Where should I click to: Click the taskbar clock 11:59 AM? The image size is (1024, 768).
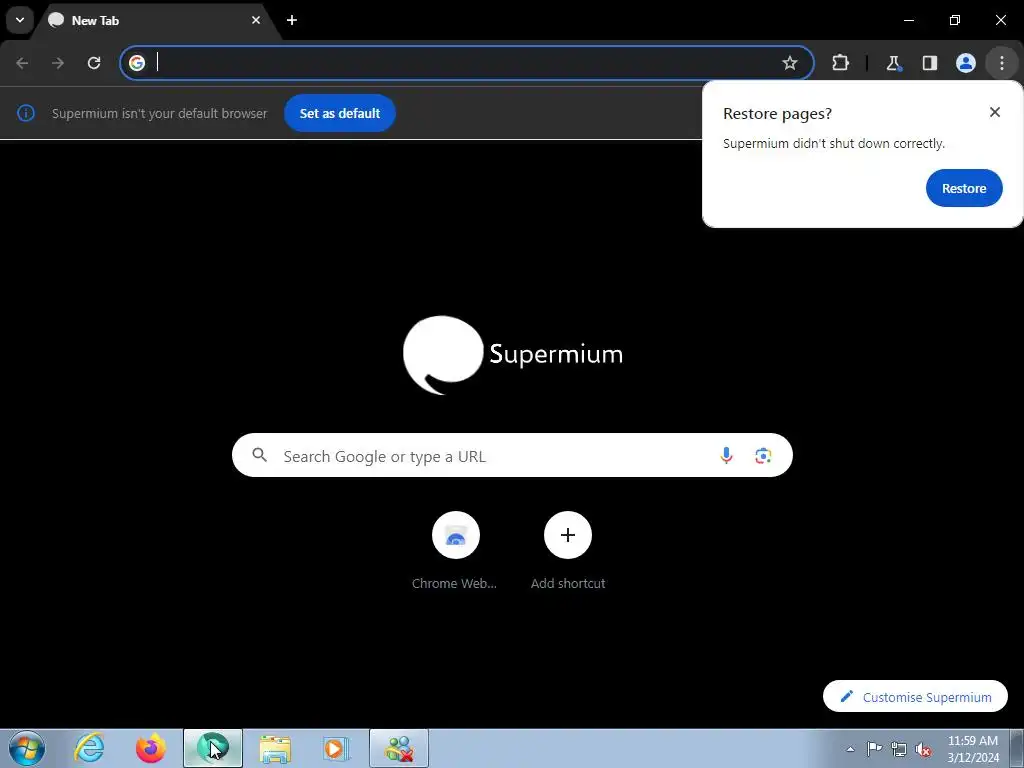972,748
